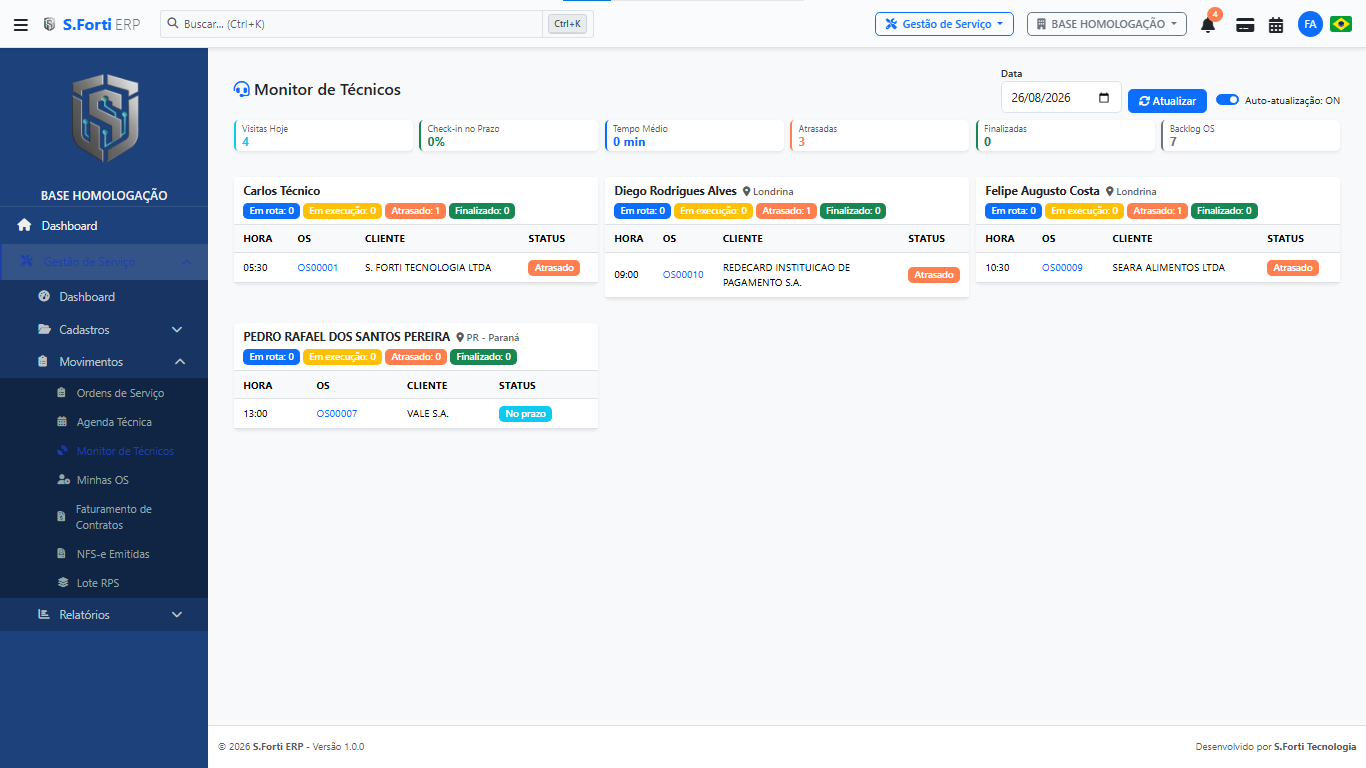Click the Diego Rodrigues Alves technician name
Image resolution: width=1366 pixels, height=768 pixels.
[x=675, y=191]
